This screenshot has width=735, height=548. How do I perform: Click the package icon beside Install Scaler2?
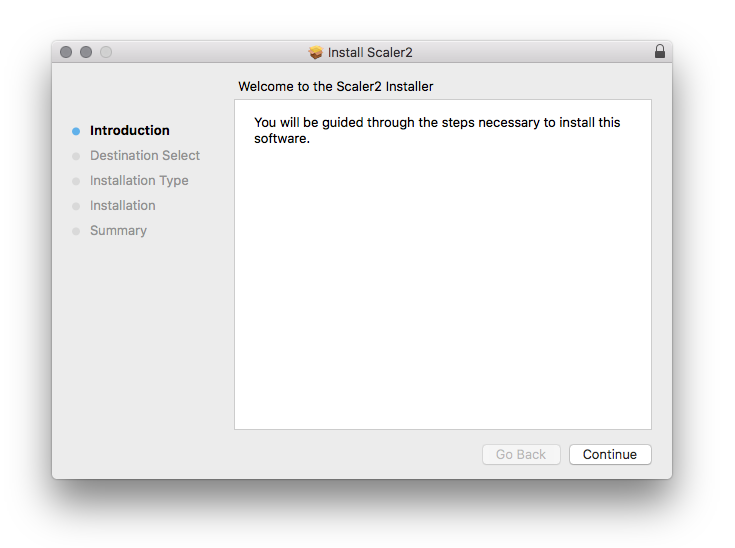click(316, 52)
